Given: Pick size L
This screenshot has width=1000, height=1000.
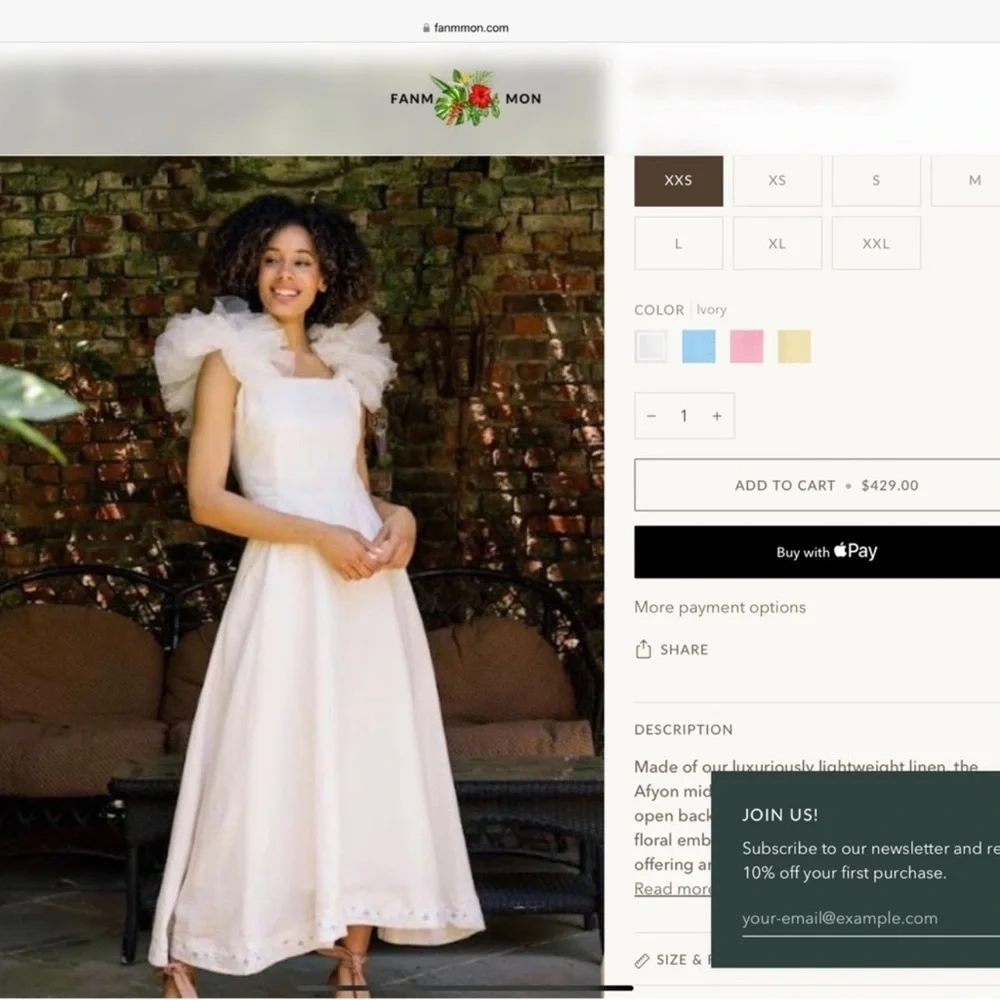Looking at the screenshot, I should pos(679,243).
